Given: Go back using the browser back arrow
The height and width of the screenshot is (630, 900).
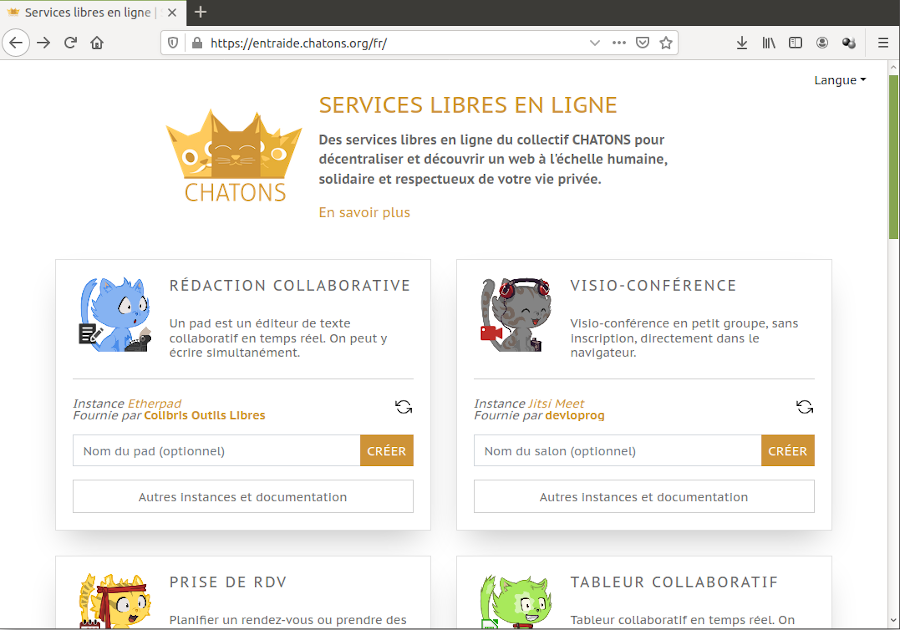Looking at the screenshot, I should pyautogui.click(x=16, y=43).
